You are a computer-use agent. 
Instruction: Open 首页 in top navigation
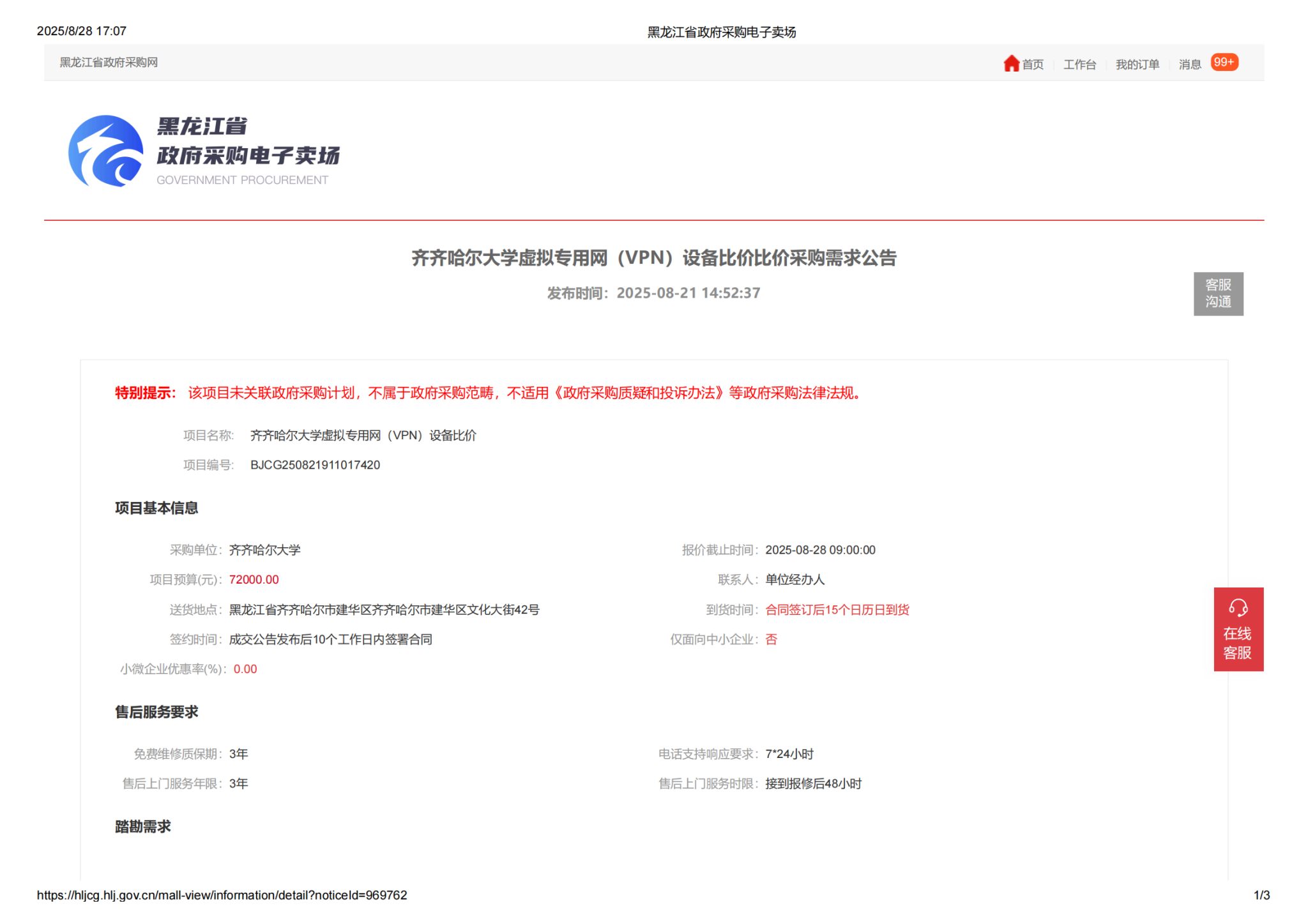tap(1032, 64)
